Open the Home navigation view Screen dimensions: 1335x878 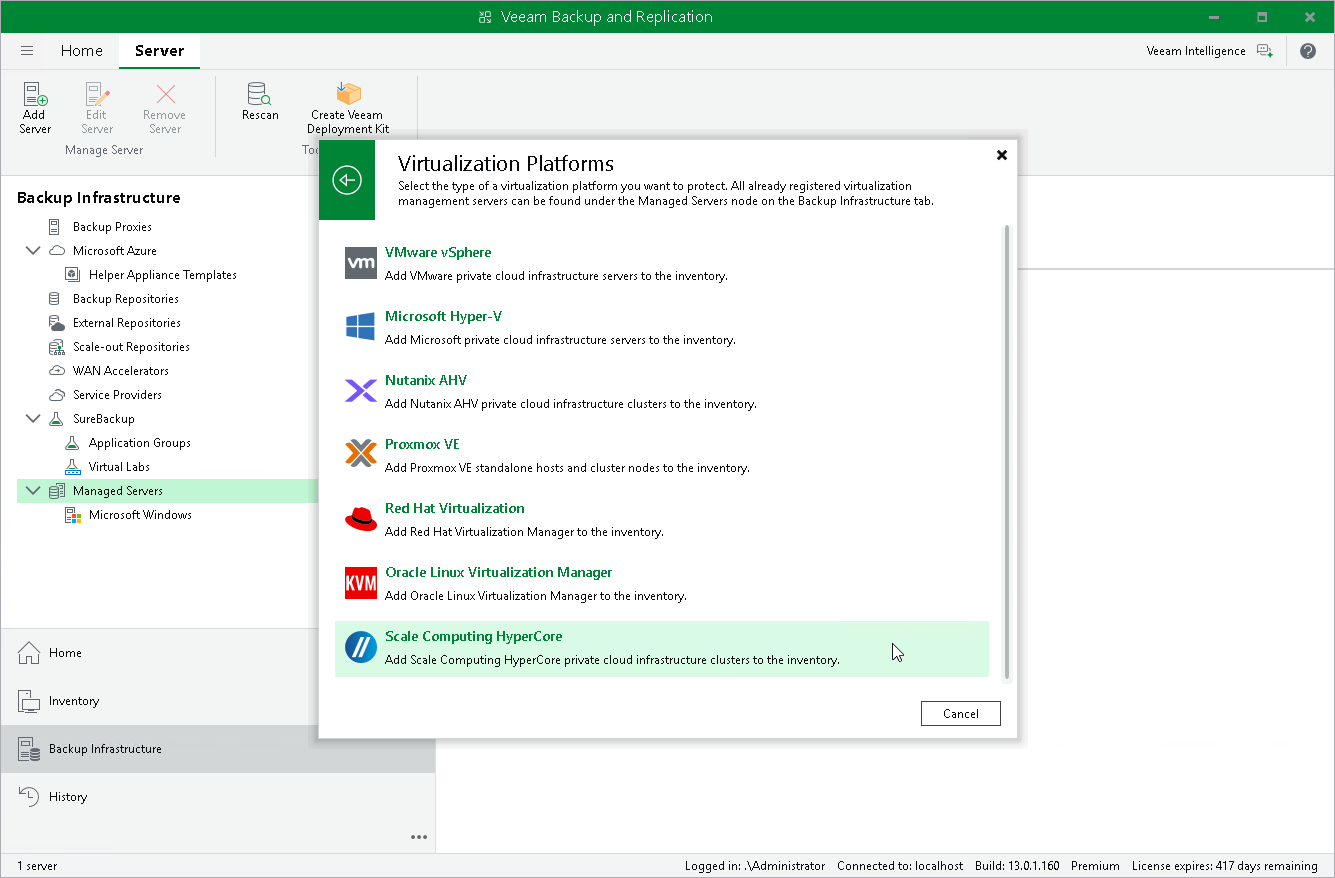[218, 653]
